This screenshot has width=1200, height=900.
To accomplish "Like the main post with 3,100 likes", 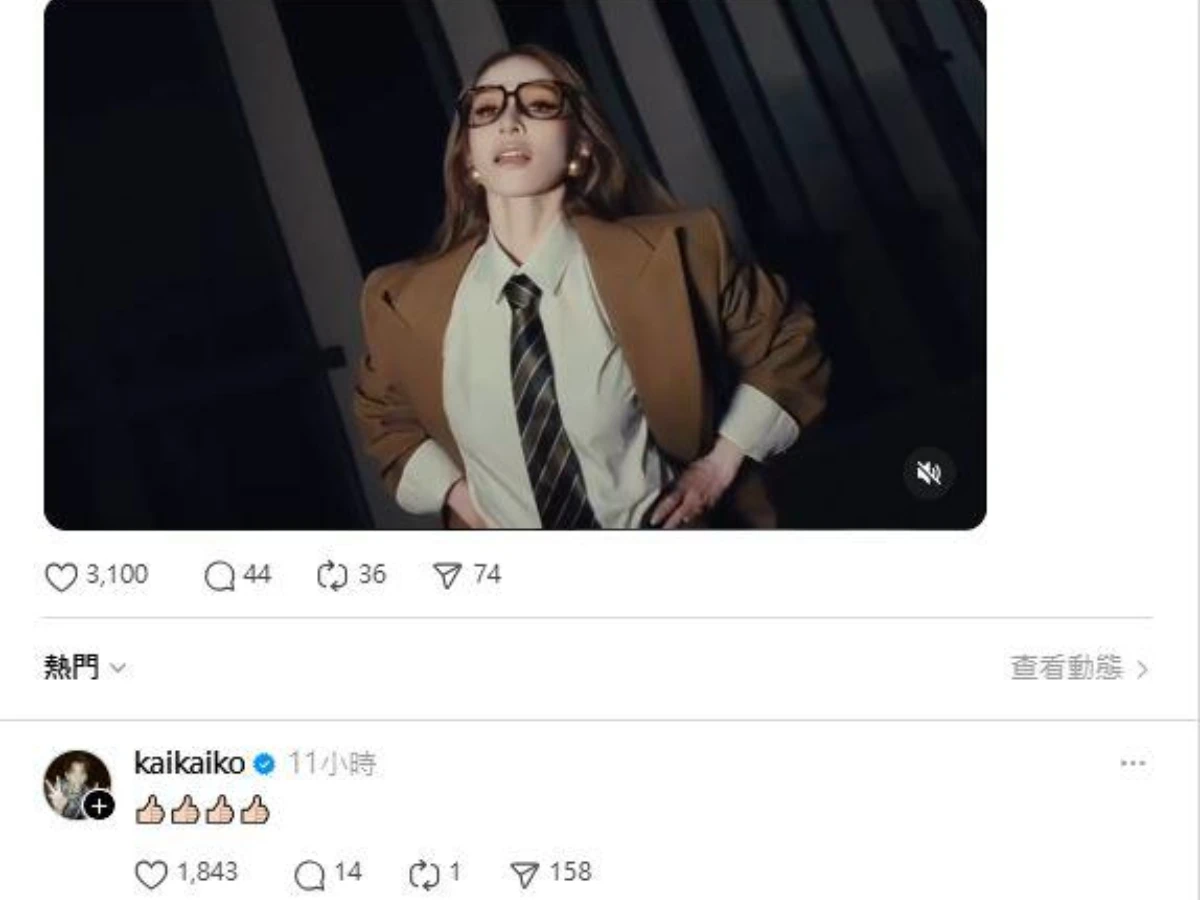I will [x=61, y=576].
